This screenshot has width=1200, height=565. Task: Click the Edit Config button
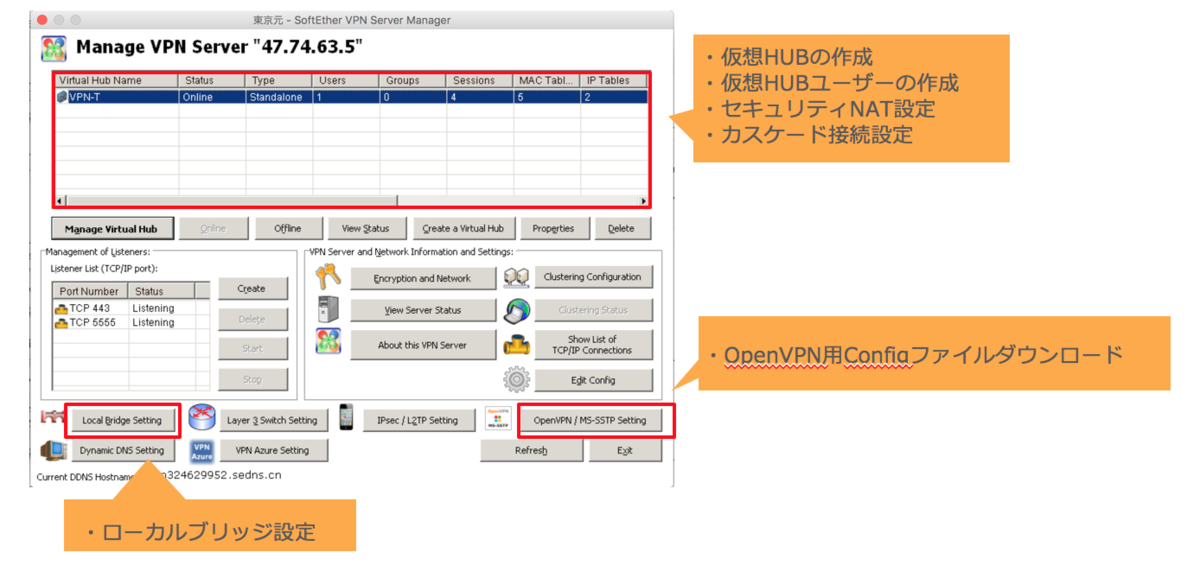click(x=593, y=380)
